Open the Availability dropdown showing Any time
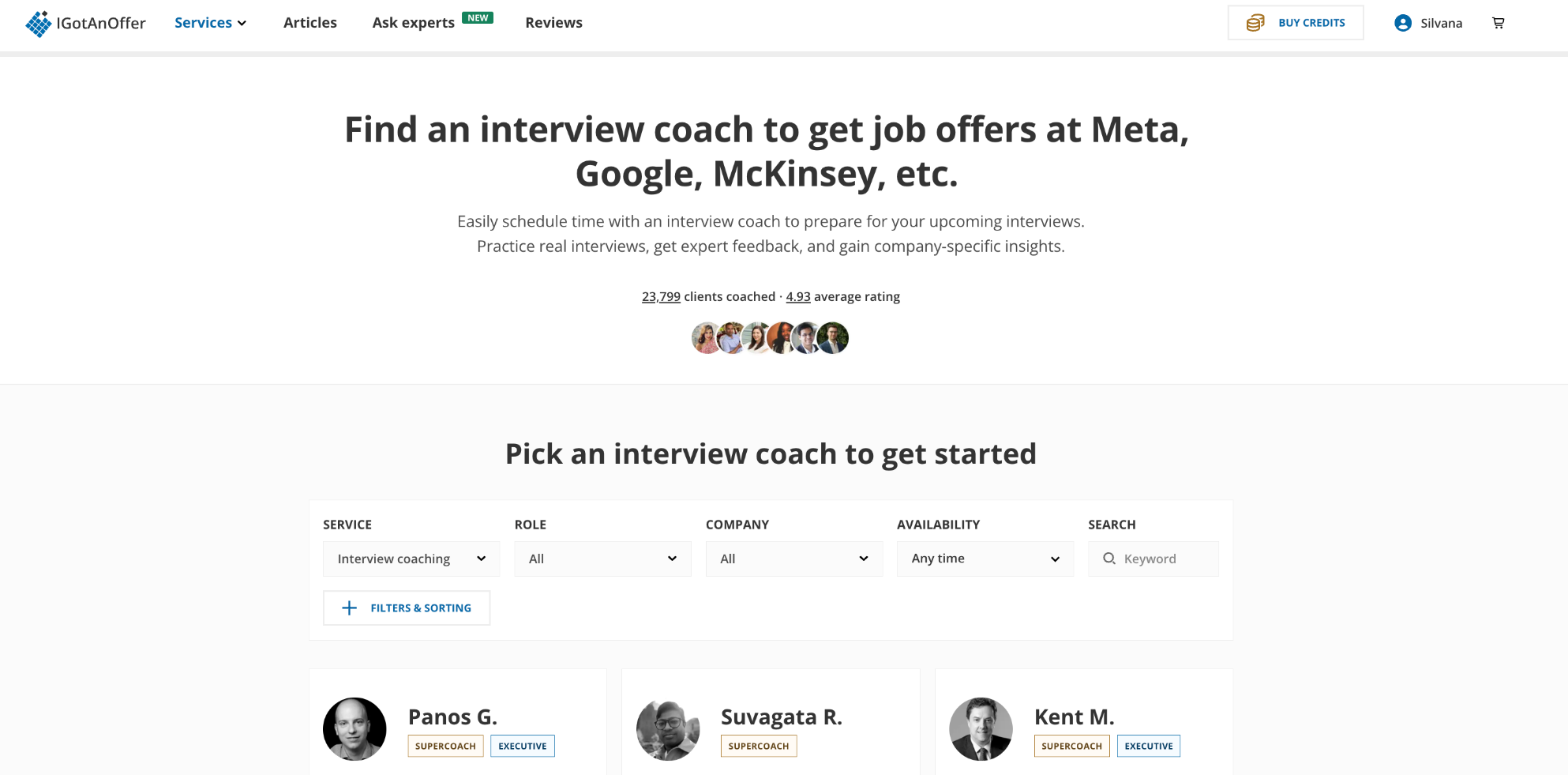Viewport: 1568px width, 775px height. coord(985,559)
